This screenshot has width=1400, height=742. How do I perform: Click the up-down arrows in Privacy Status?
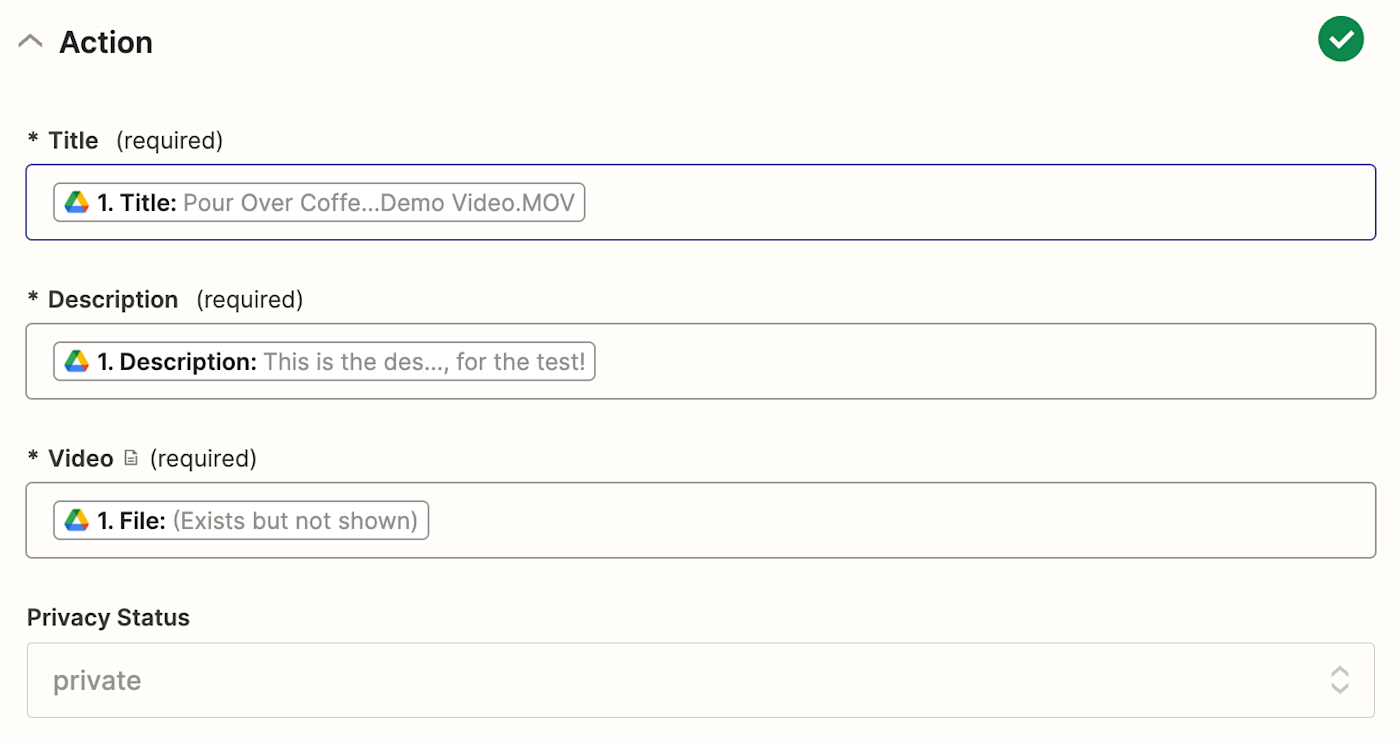[x=1339, y=680]
